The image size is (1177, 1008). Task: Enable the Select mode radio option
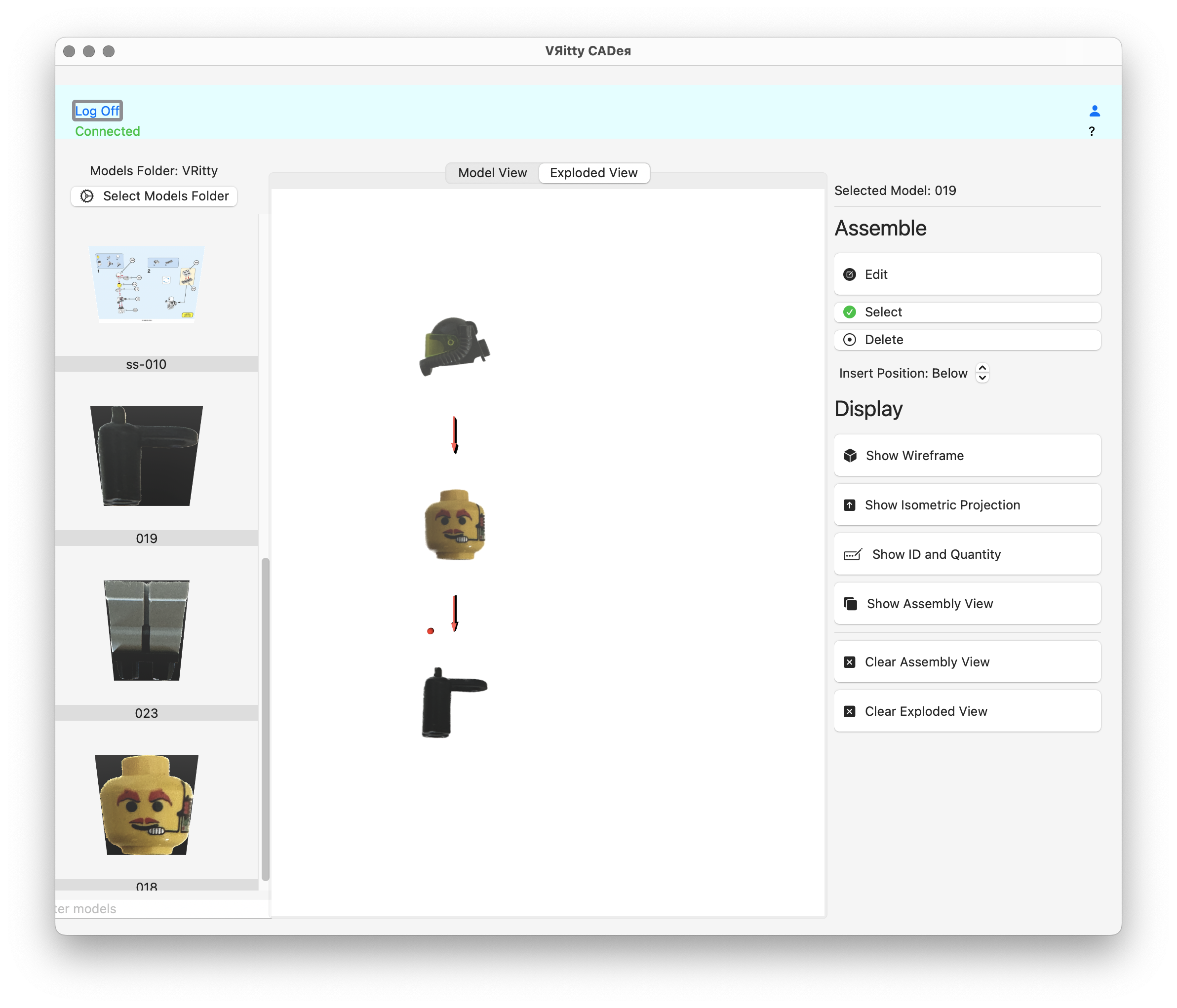849,312
